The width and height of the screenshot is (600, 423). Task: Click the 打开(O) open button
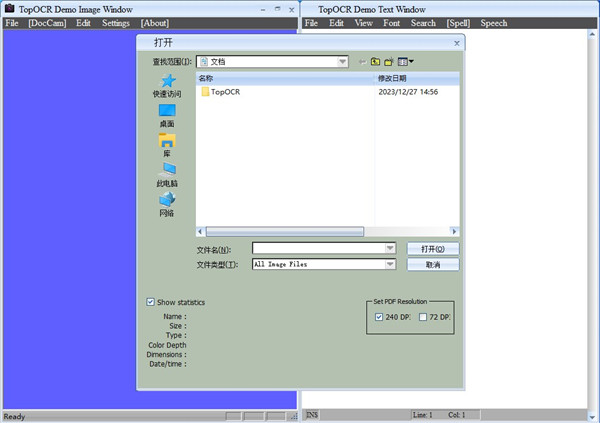click(x=433, y=249)
